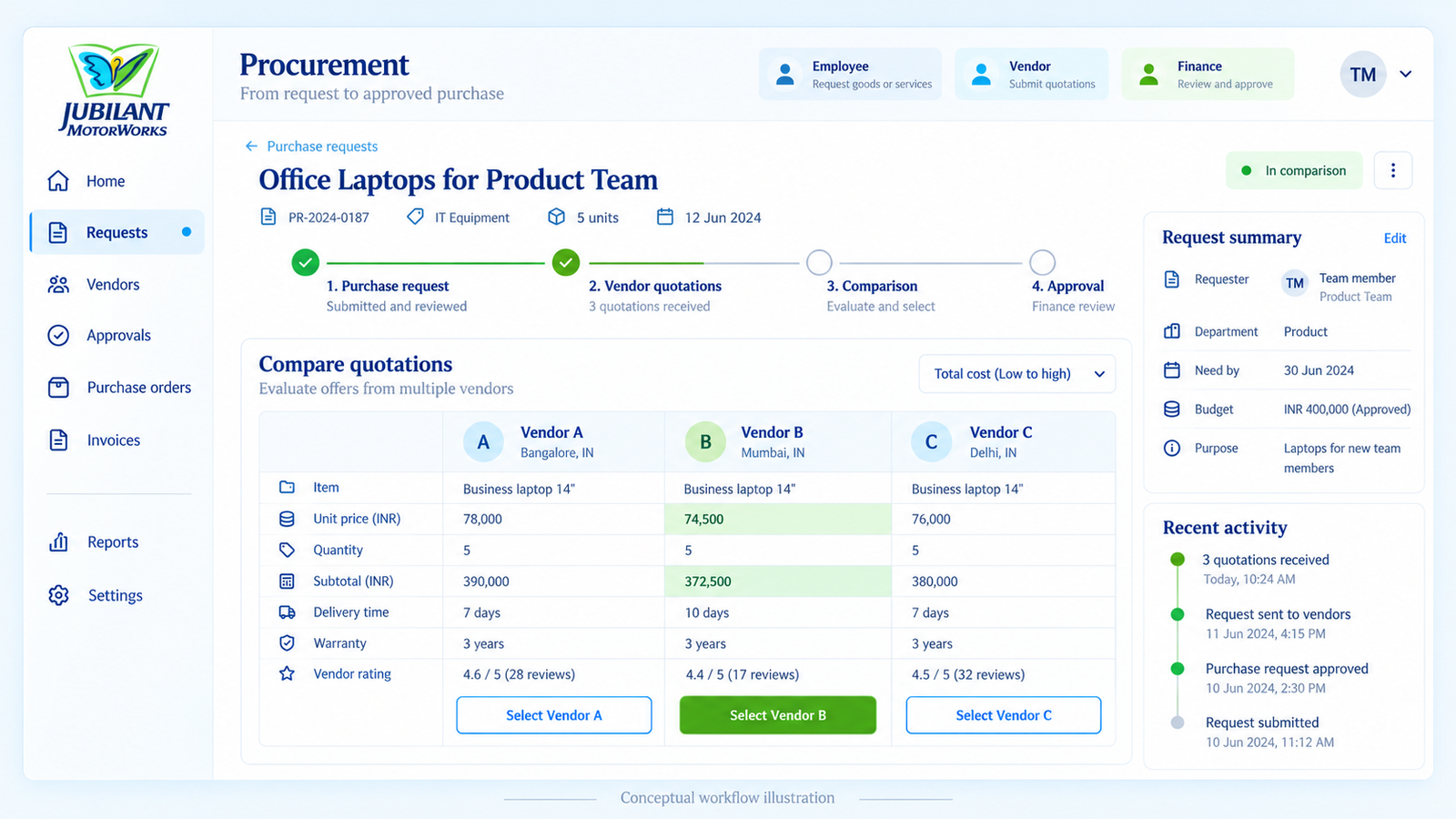Screen dimensions: 1456x819
Task: Click the Jubilant MotorWorks logo
Action: [x=115, y=90]
